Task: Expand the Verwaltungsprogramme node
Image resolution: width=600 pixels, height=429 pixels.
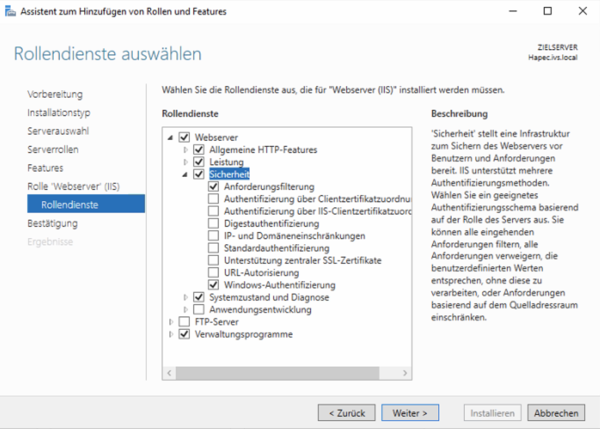Action: 171,334
